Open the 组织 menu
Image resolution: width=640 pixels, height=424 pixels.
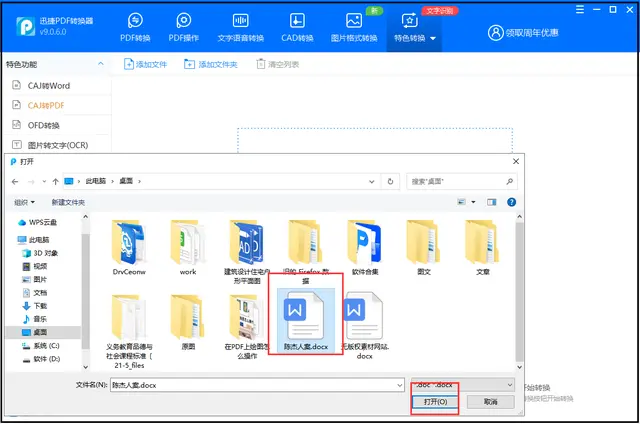24,202
